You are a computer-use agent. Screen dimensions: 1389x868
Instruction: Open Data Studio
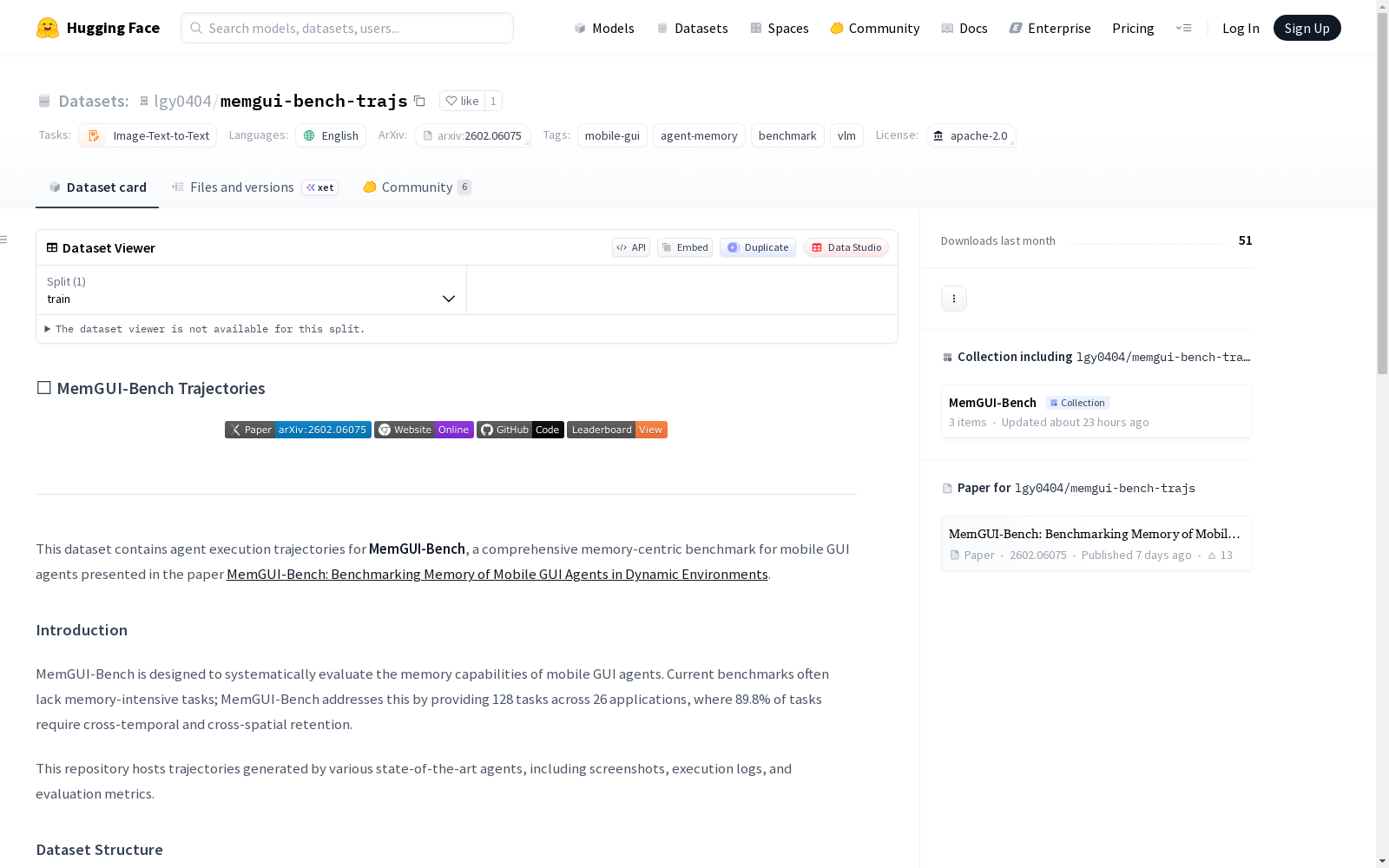pyautogui.click(x=846, y=247)
